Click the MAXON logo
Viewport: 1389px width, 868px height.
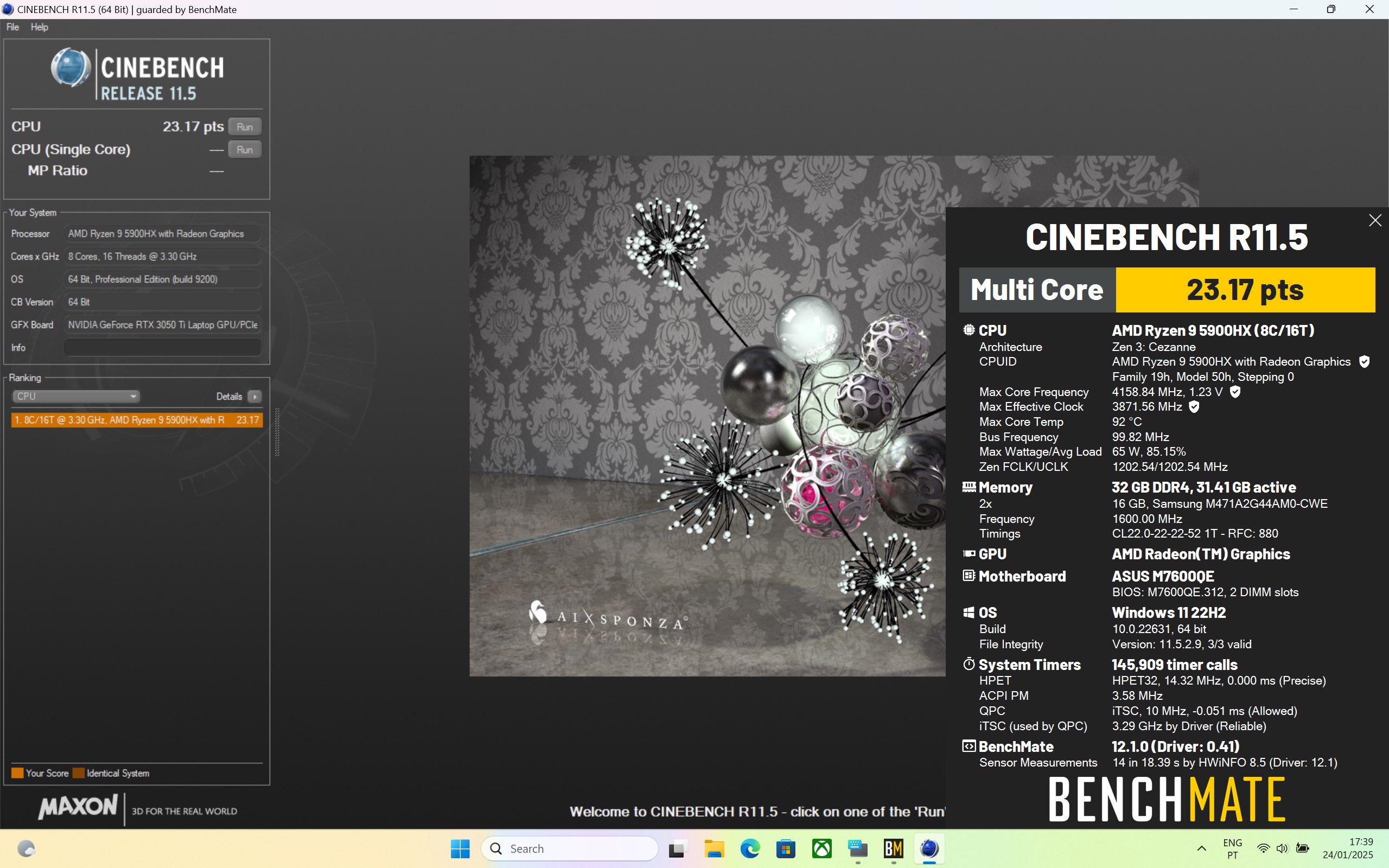pos(78,807)
